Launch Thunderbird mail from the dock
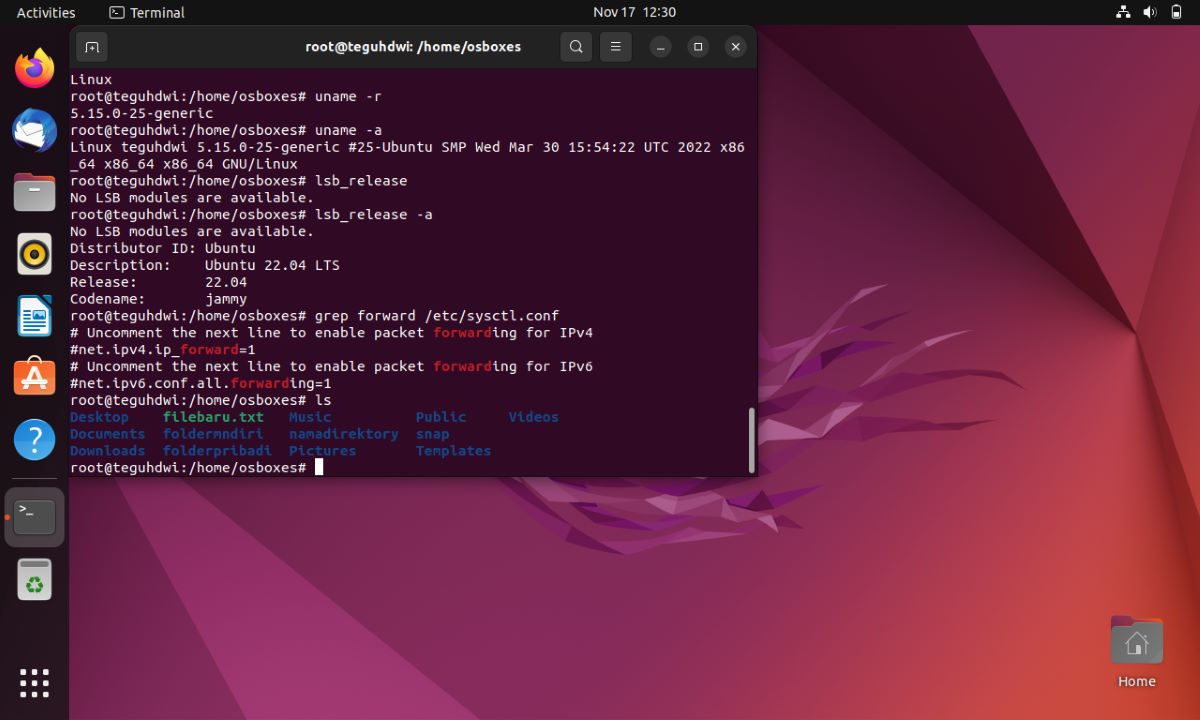The height and width of the screenshot is (720, 1200). [x=34, y=130]
